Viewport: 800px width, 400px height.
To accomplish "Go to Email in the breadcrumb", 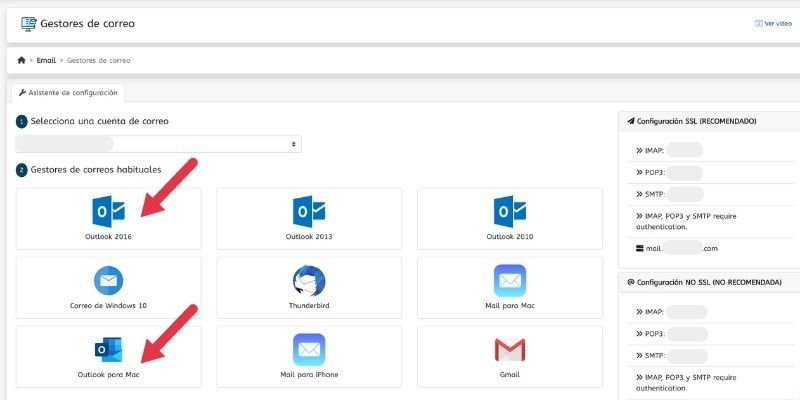I will click(46, 60).
